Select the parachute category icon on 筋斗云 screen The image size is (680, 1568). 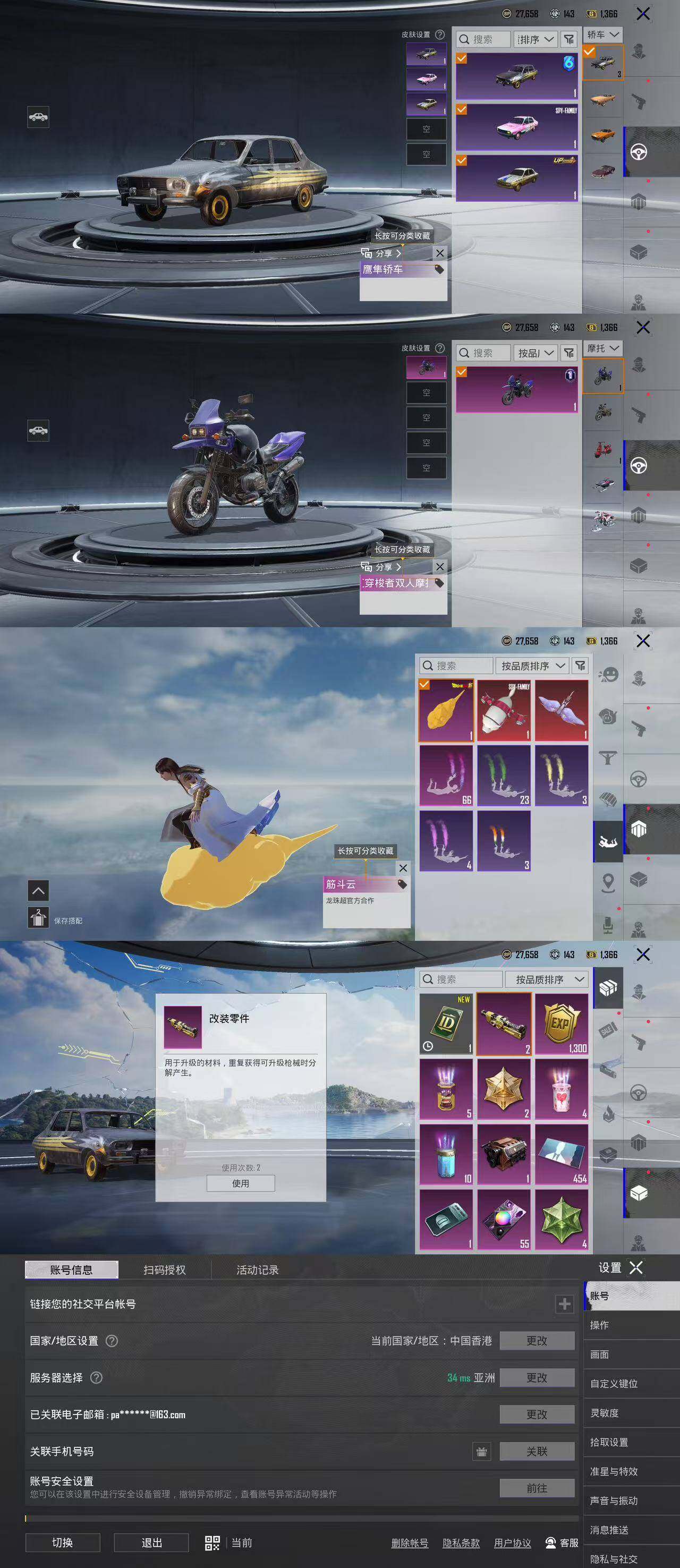point(608,799)
